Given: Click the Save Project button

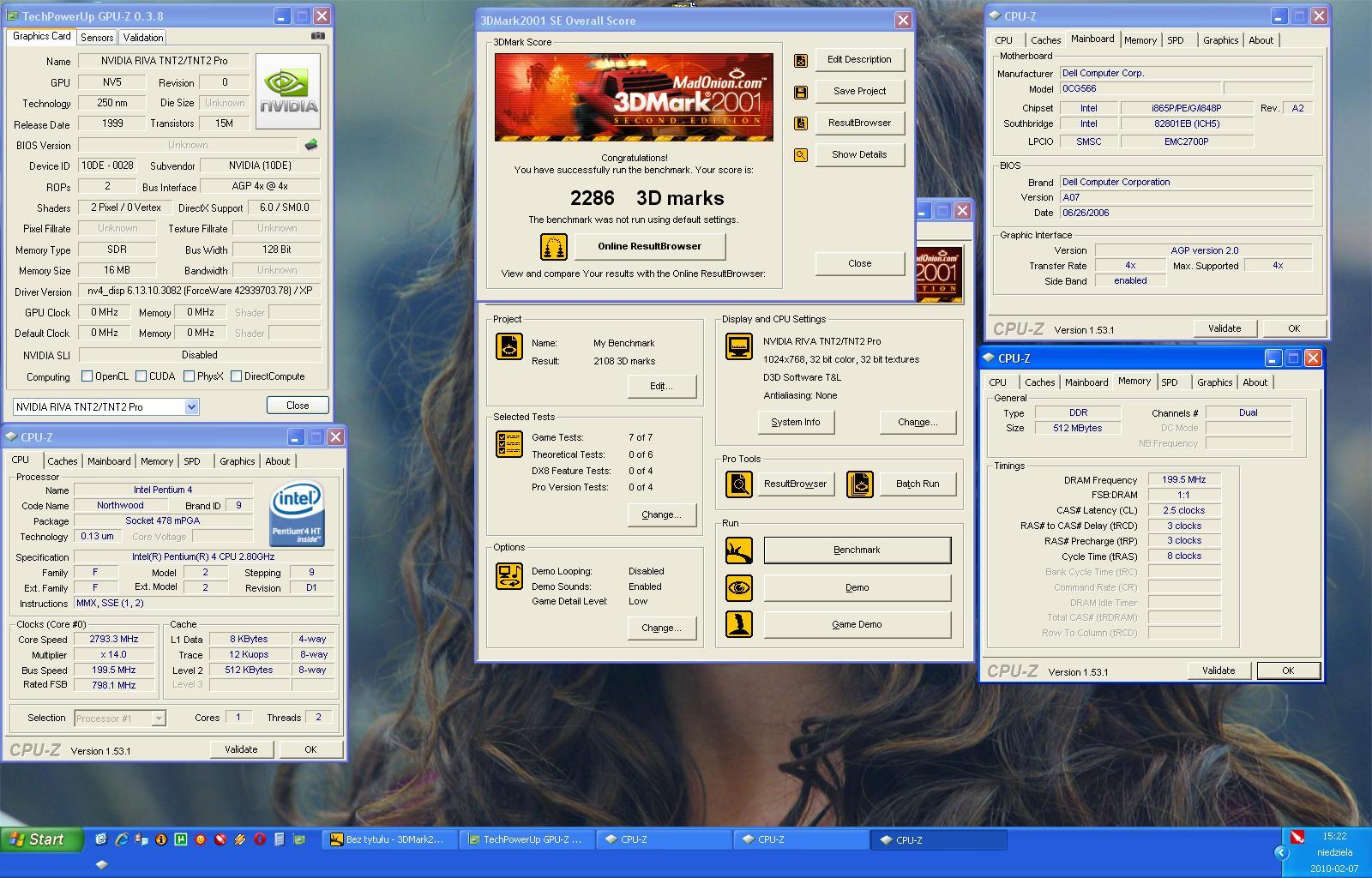Looking at the screenshot, I should click(859, 92).
